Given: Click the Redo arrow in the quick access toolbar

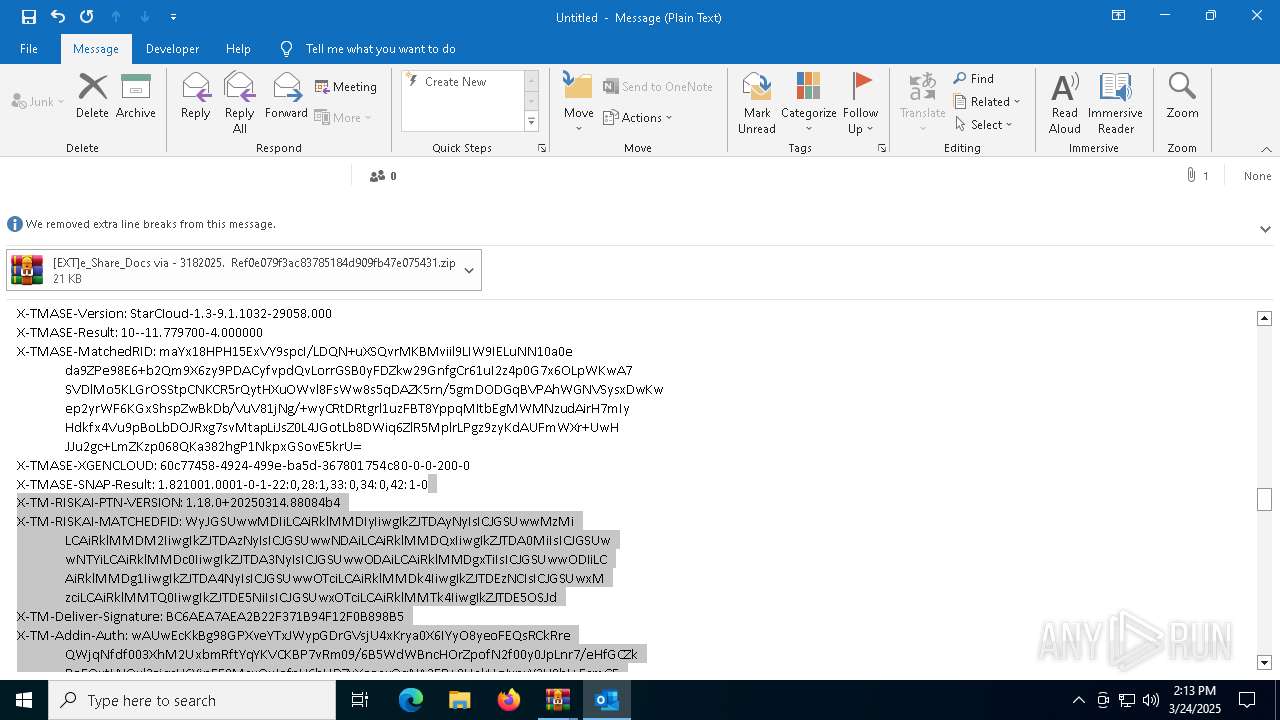Looking at the screenshot, I should coord(87,17).
